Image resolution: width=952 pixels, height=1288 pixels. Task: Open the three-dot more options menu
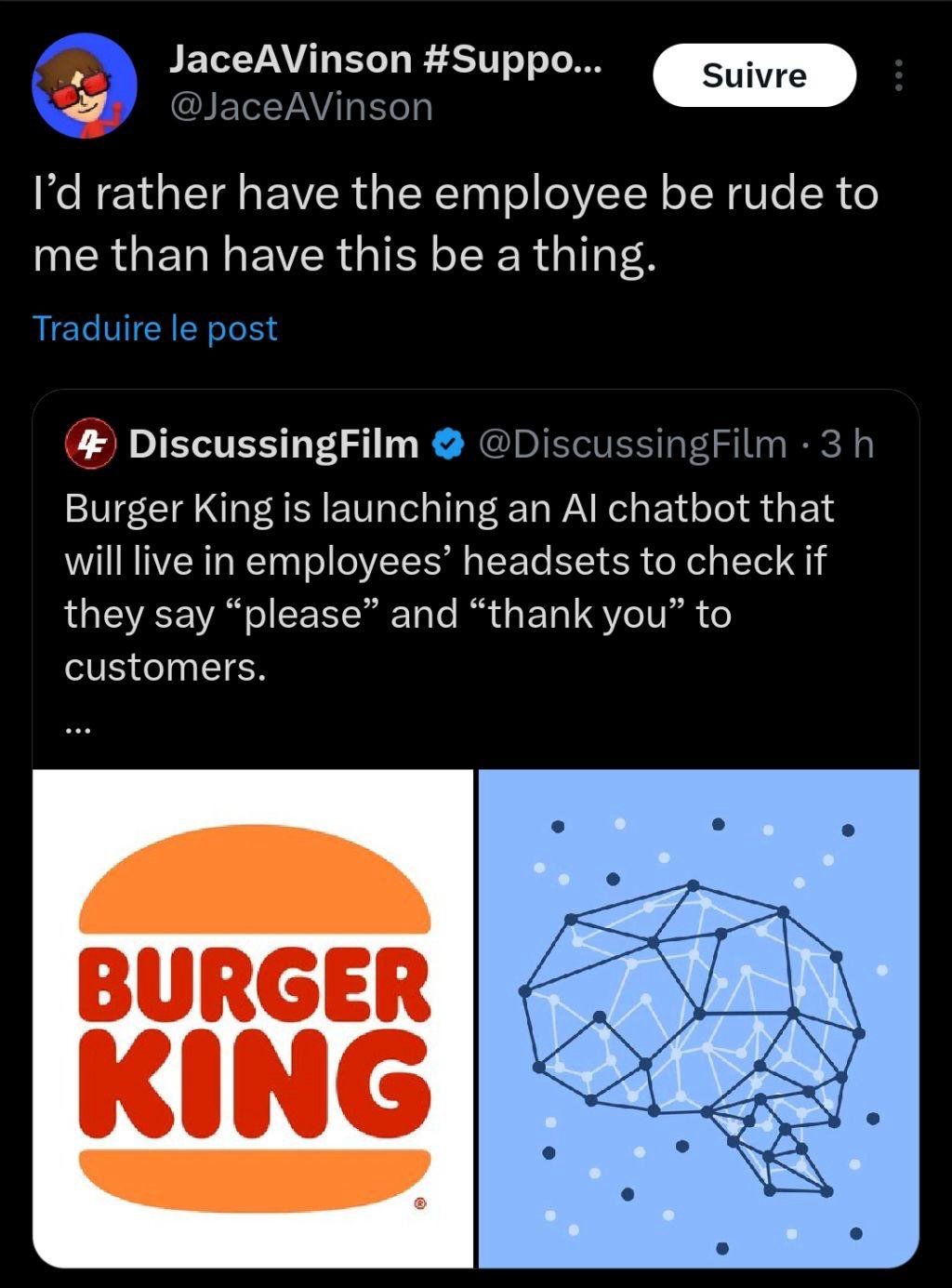[x=898, y=75]
